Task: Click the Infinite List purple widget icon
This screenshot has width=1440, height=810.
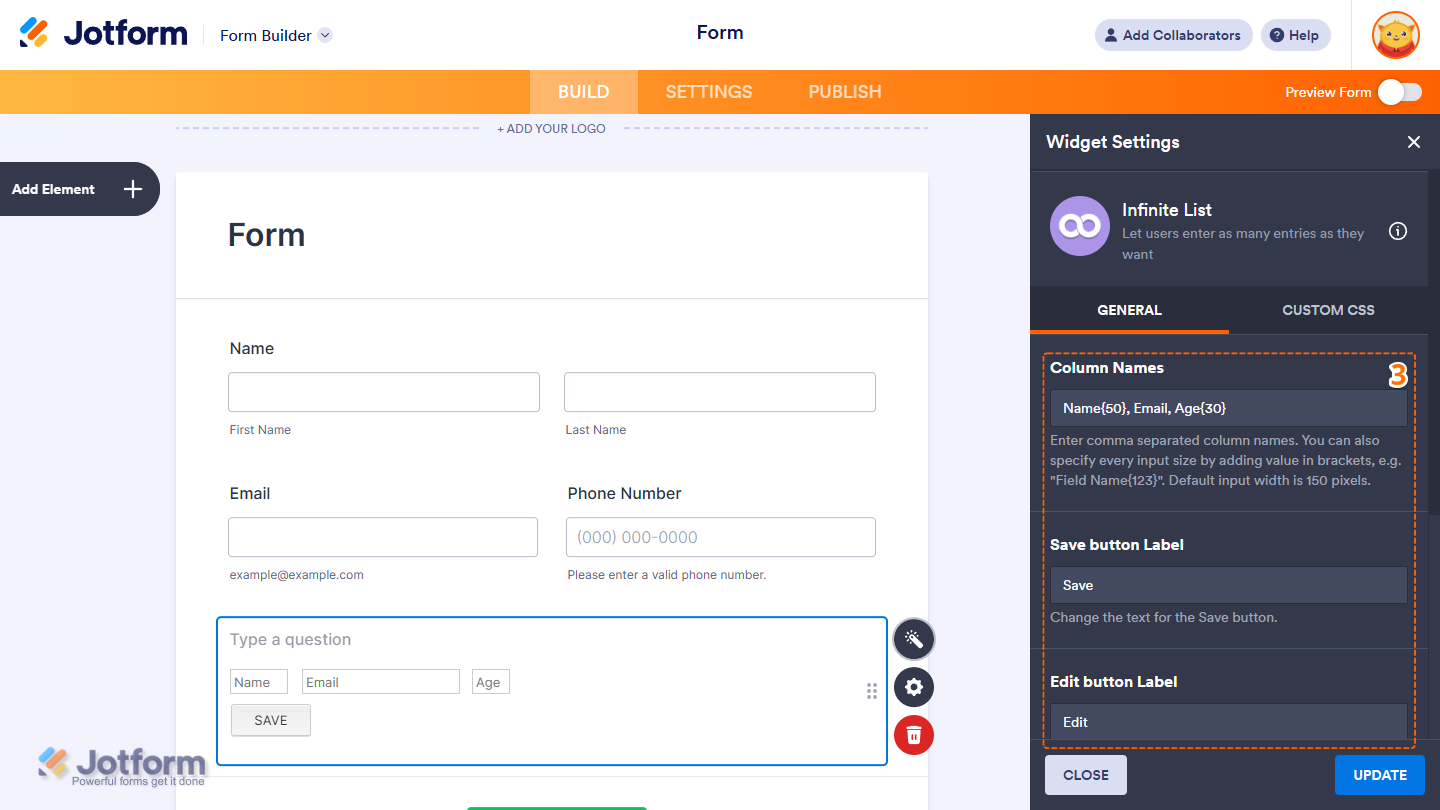Action: [x=1079, y=226]
